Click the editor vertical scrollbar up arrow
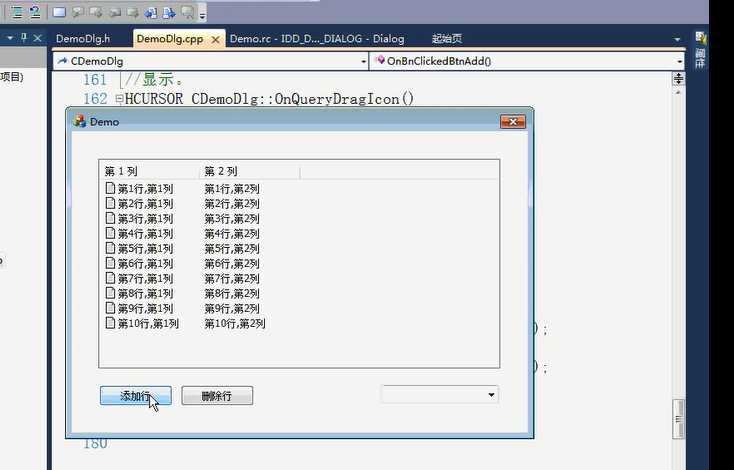The width and height of the screenshot is (734, 470). pos(678,92)
